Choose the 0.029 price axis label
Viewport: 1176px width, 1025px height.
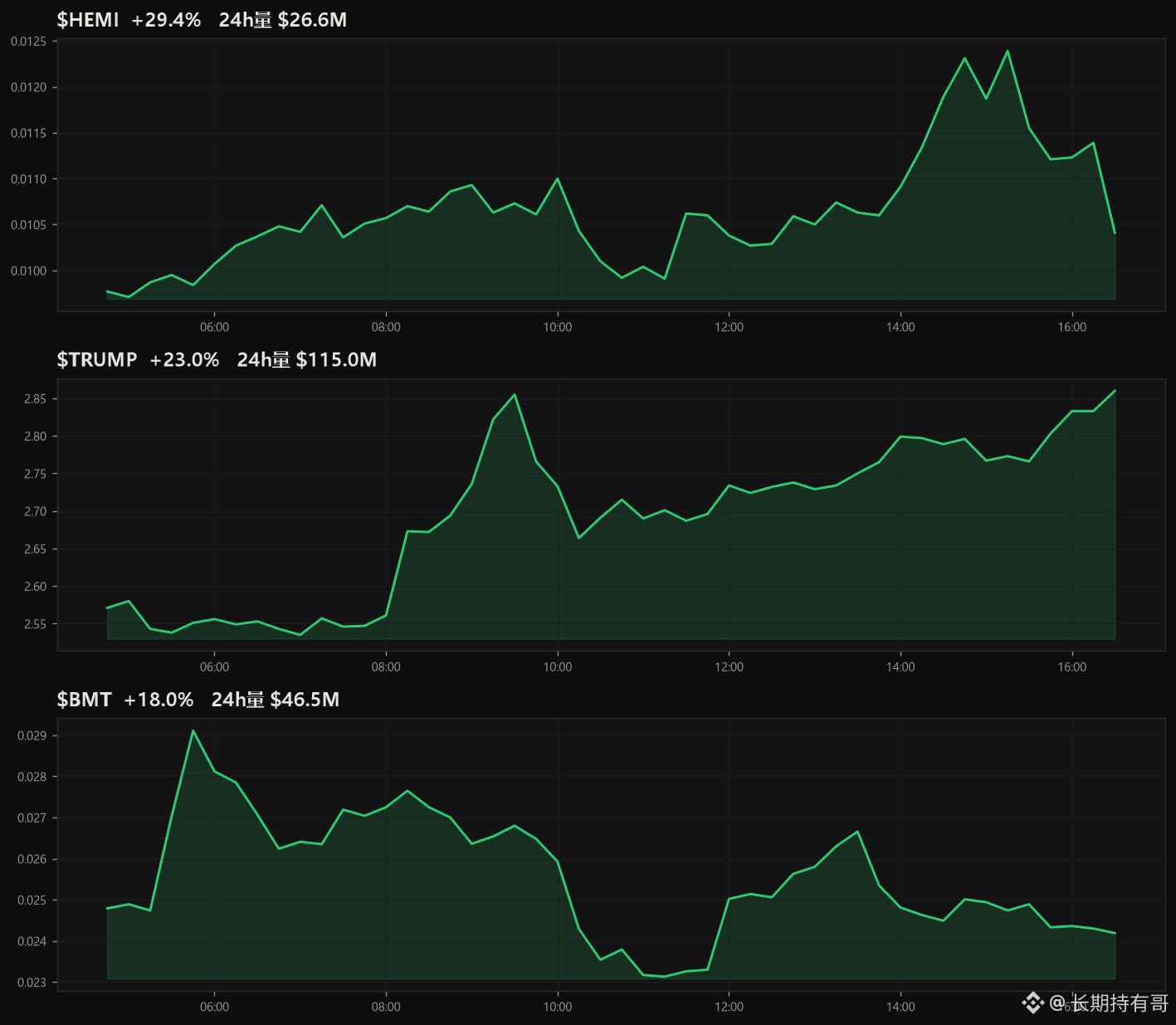click(33, 736)
